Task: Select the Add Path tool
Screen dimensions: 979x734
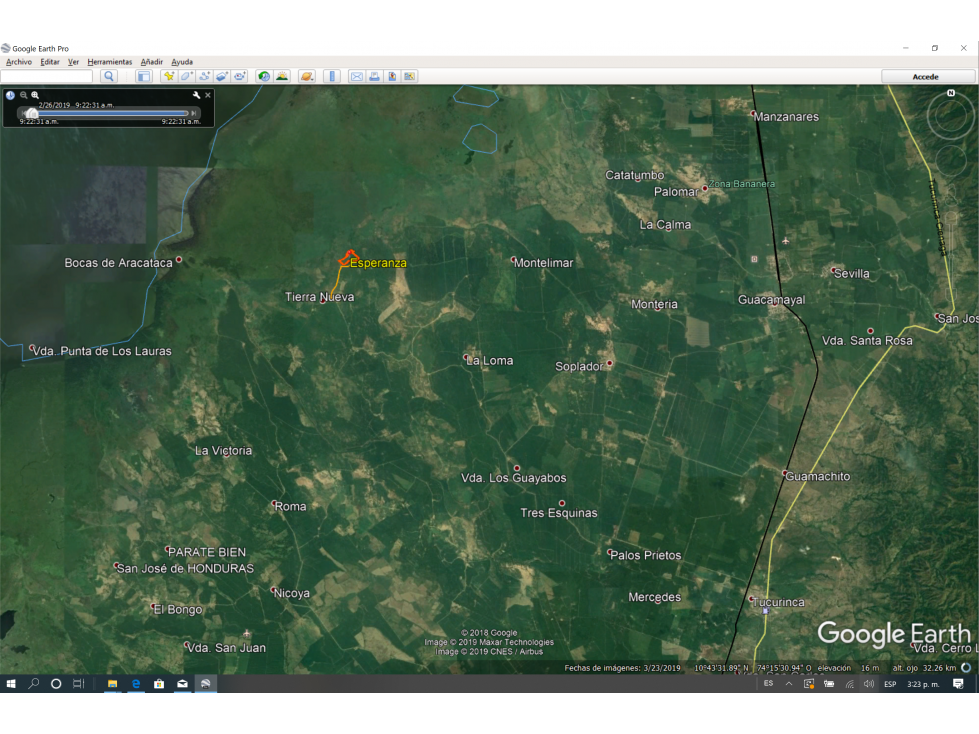Action: point(204,76)
